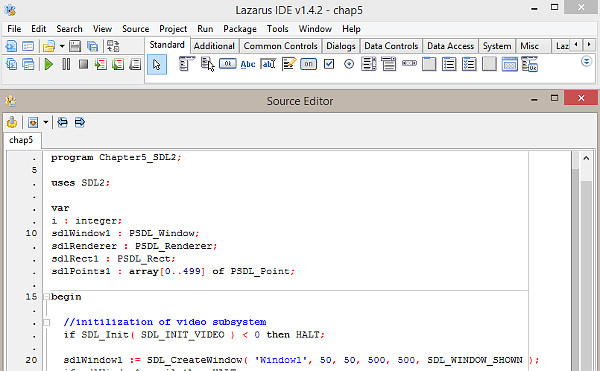Image resolution: width=600 pixels, height=371 pixels.
Task: Expand the component palette chevron button
Action: [x=586, y=61]
